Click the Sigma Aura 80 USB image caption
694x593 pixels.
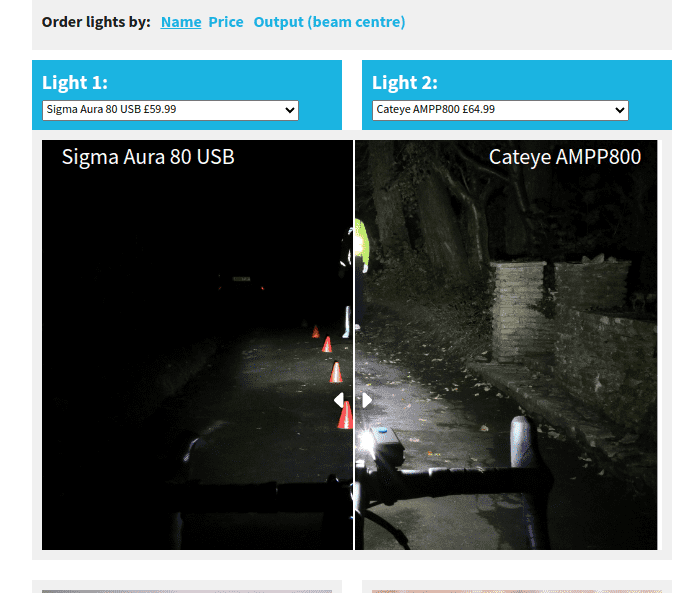(148, 157)
